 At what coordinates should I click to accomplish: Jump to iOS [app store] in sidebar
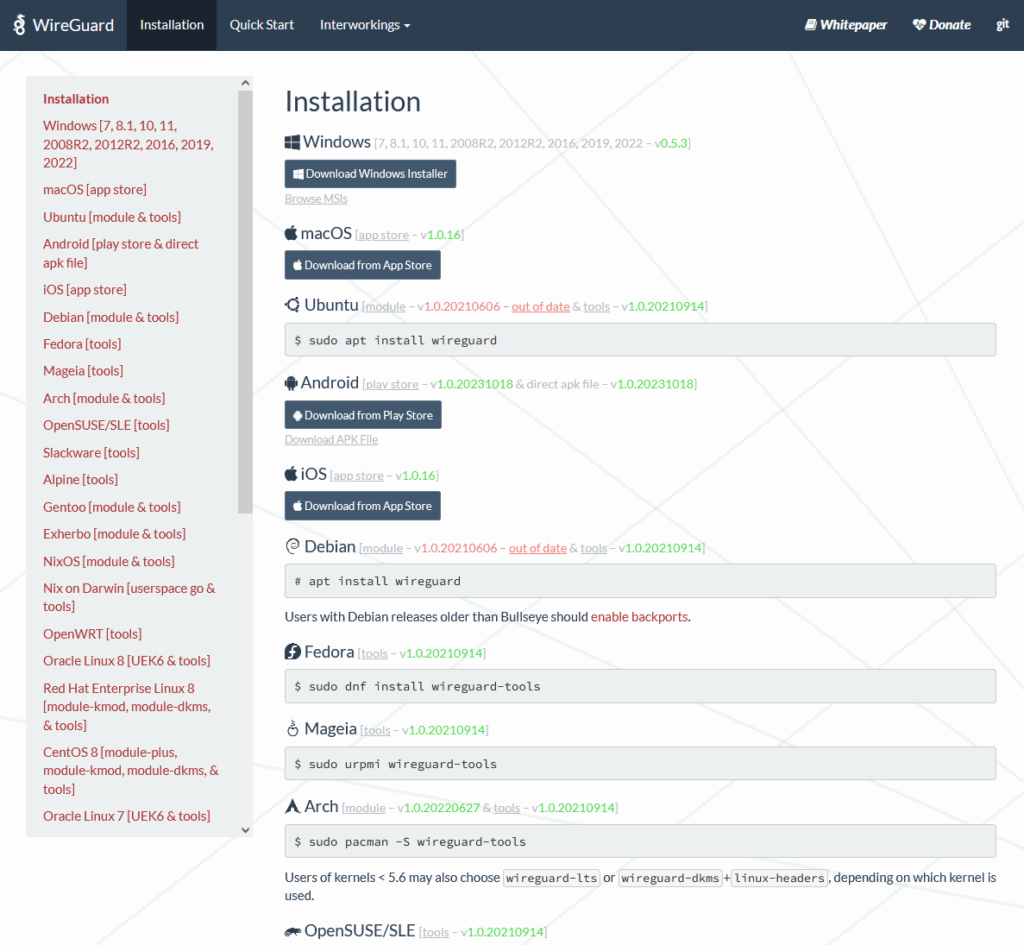click(85, 290)
